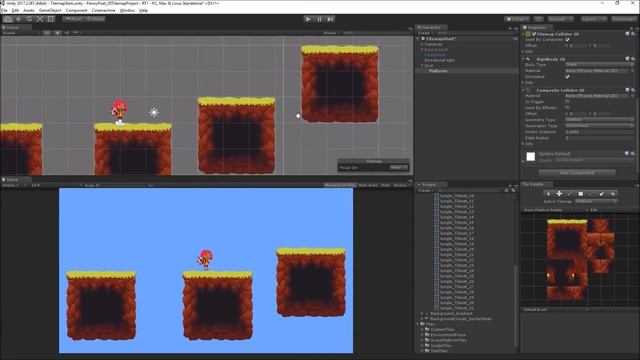Click Edit in the Tile Palette

tap(594, 210)
